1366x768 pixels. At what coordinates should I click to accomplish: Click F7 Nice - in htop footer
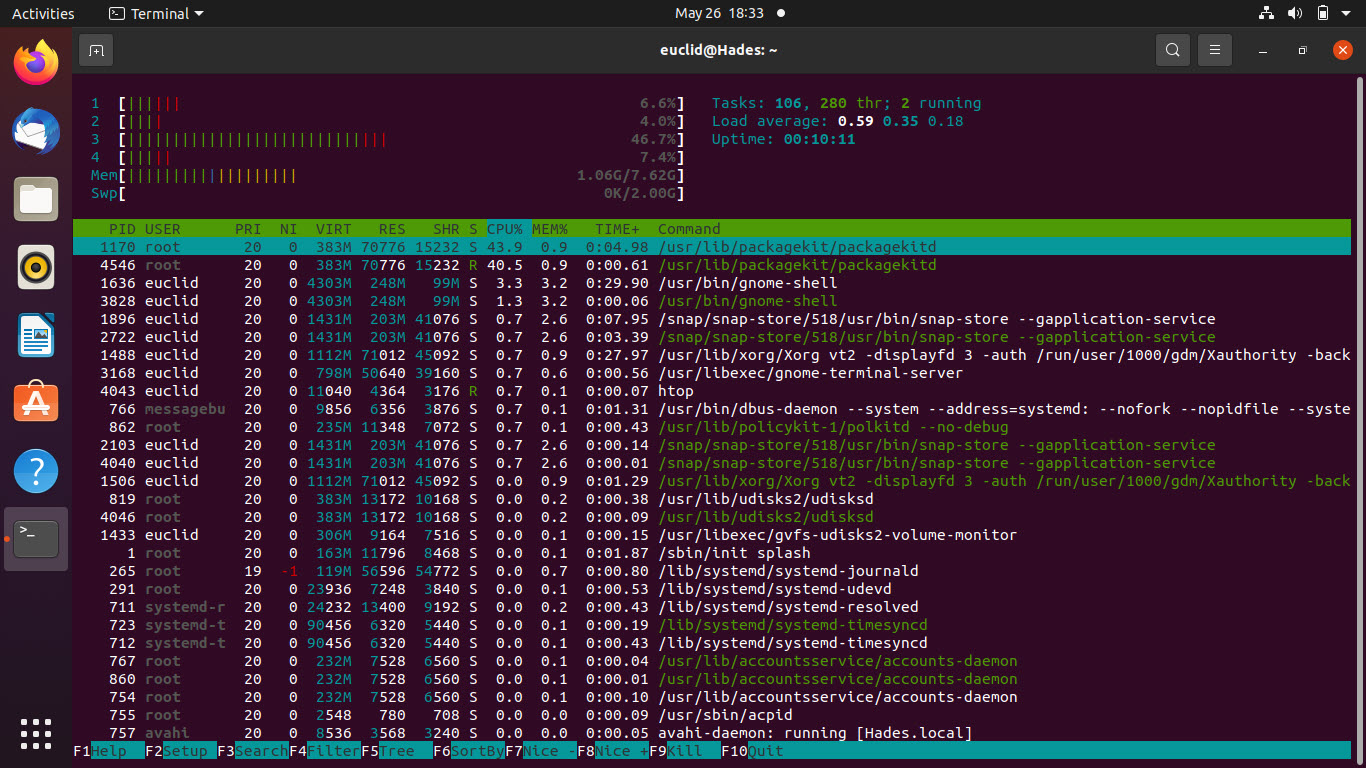[541, 751]
